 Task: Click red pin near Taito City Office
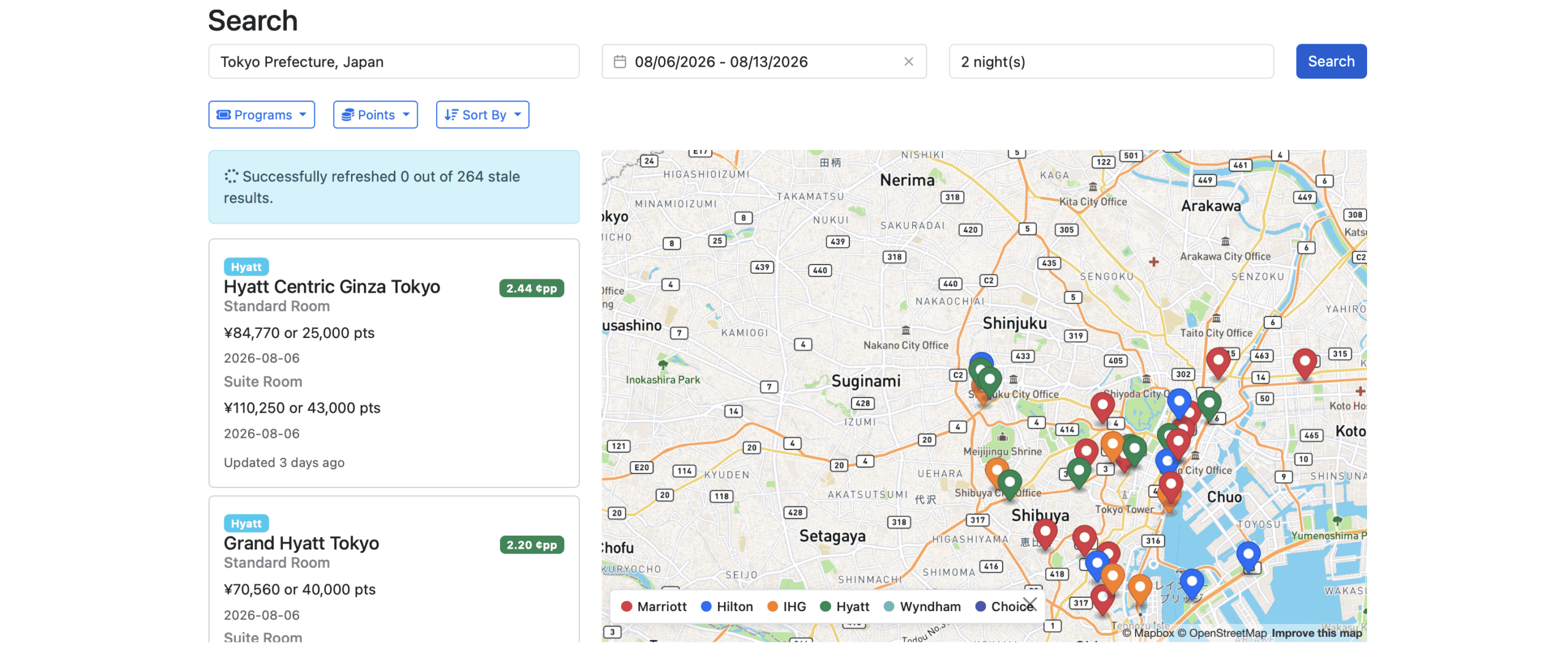pos(1218,361)
